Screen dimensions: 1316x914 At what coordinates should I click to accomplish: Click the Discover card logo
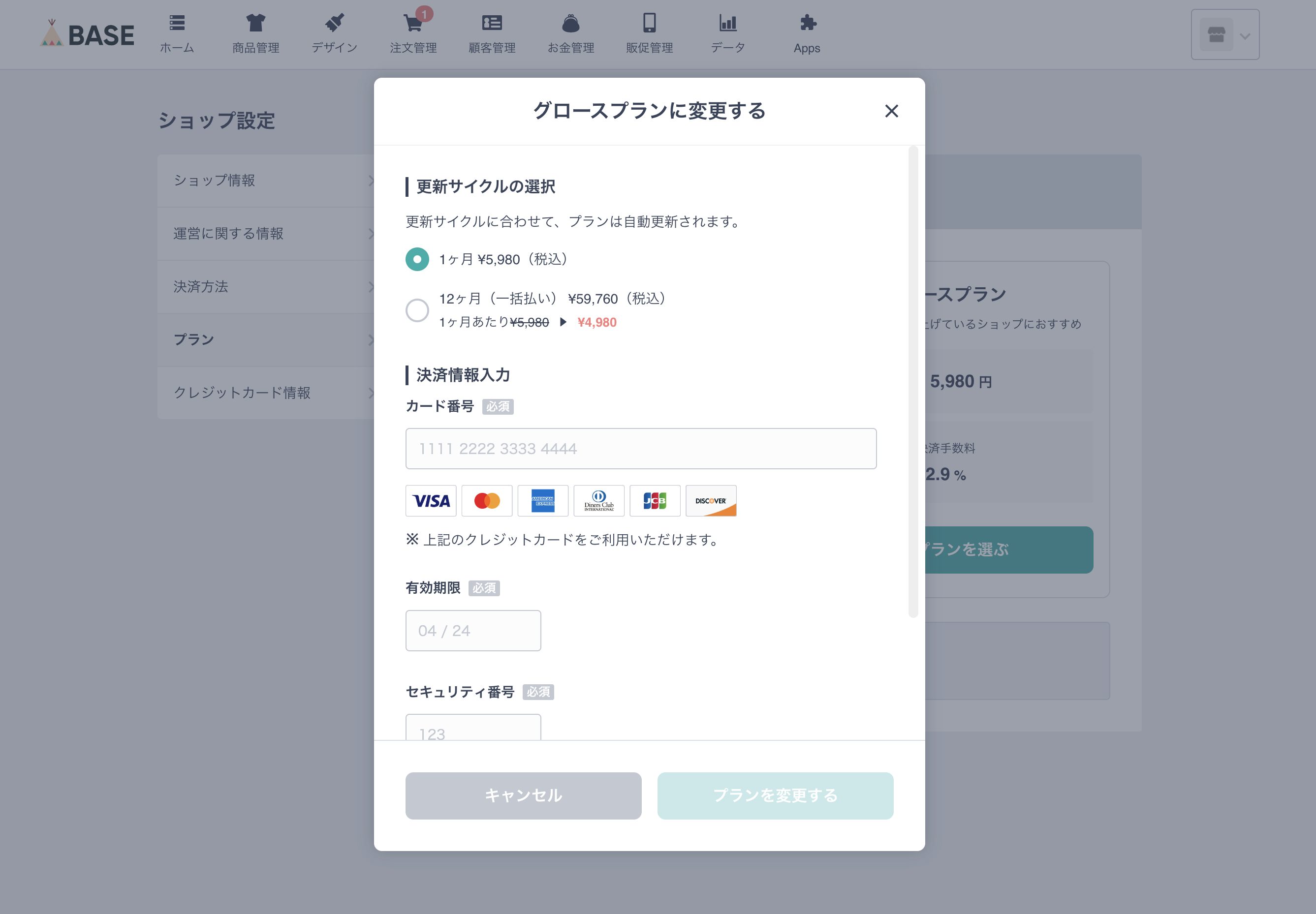click(711, 501)
